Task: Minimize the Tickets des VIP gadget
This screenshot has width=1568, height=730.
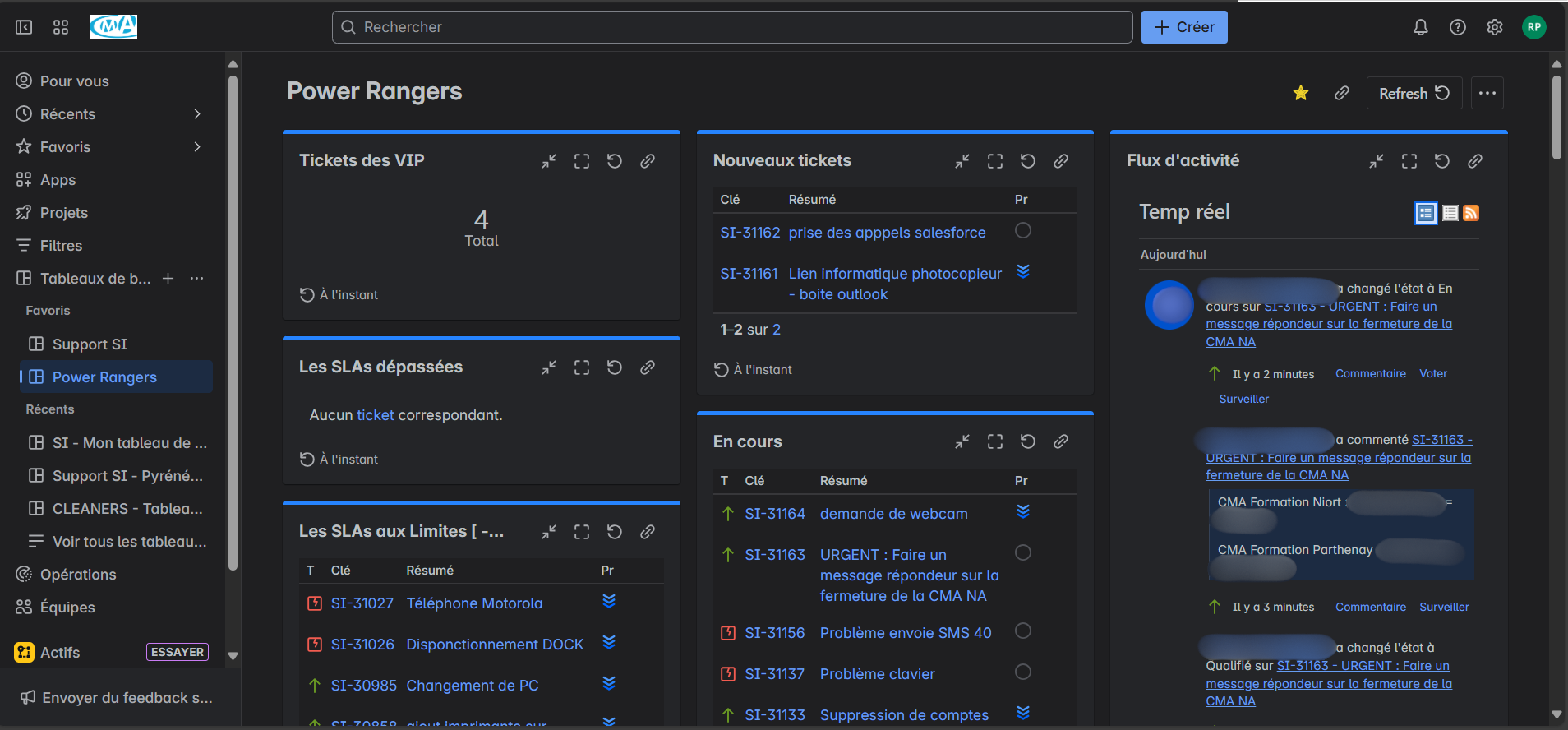Action: coord(549,161)
